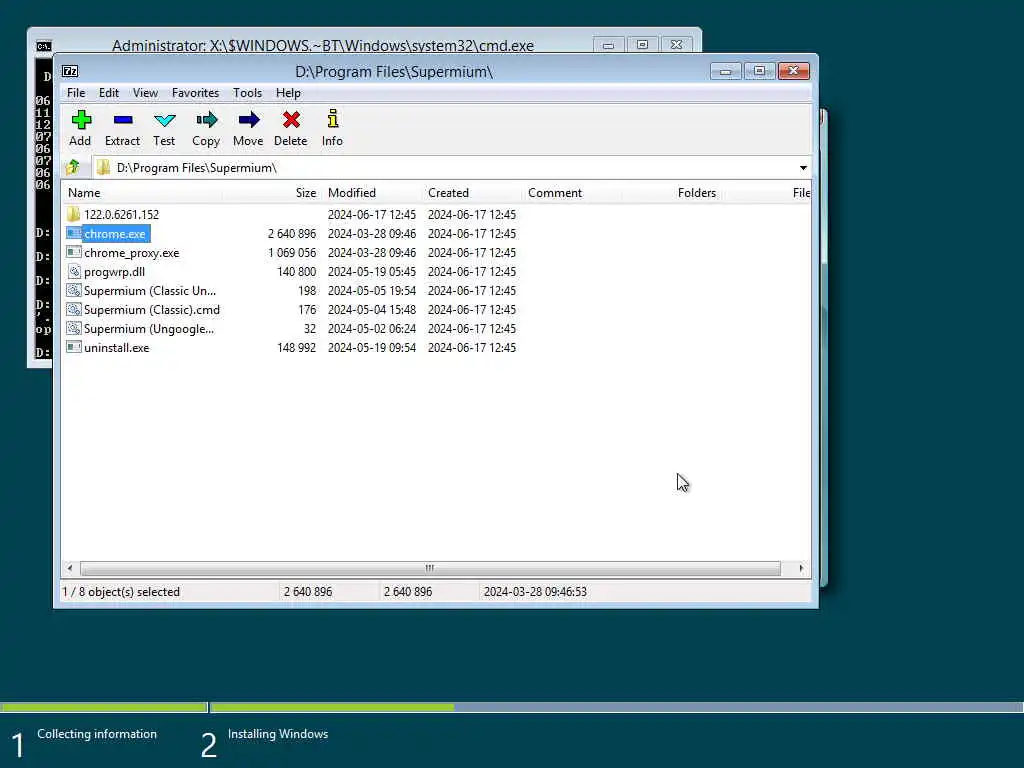Click the Installing Windows progress bar
The image size is (1024, 768).
(616, 707)
